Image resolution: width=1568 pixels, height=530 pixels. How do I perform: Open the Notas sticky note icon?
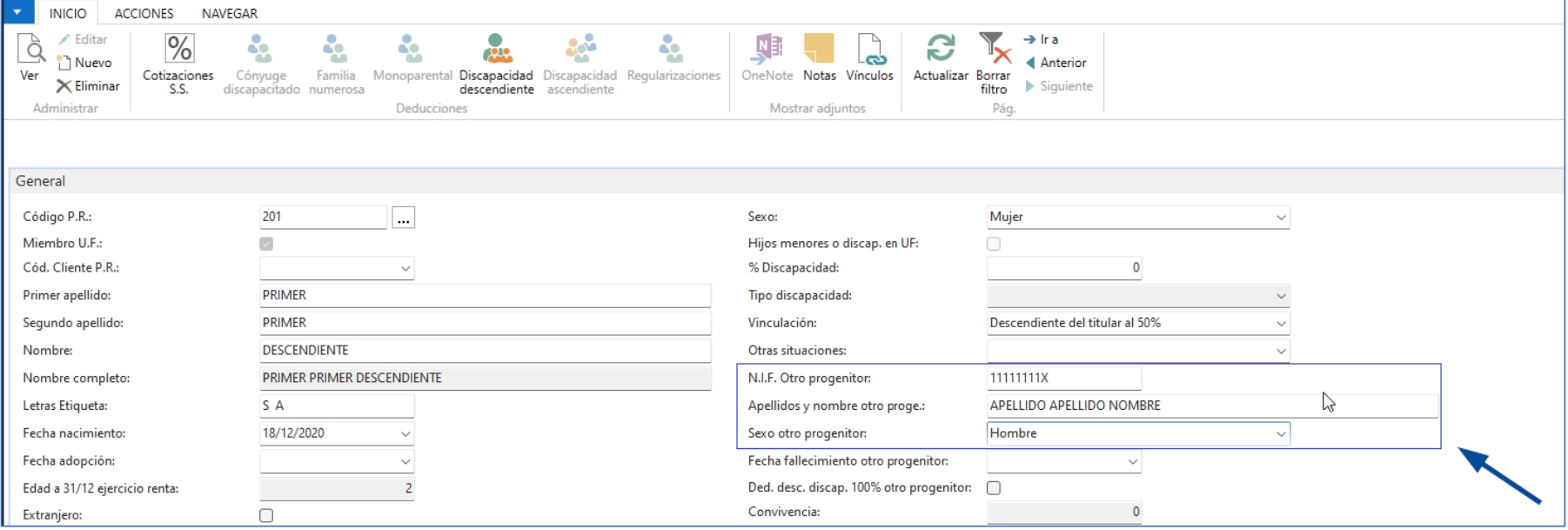819,50
